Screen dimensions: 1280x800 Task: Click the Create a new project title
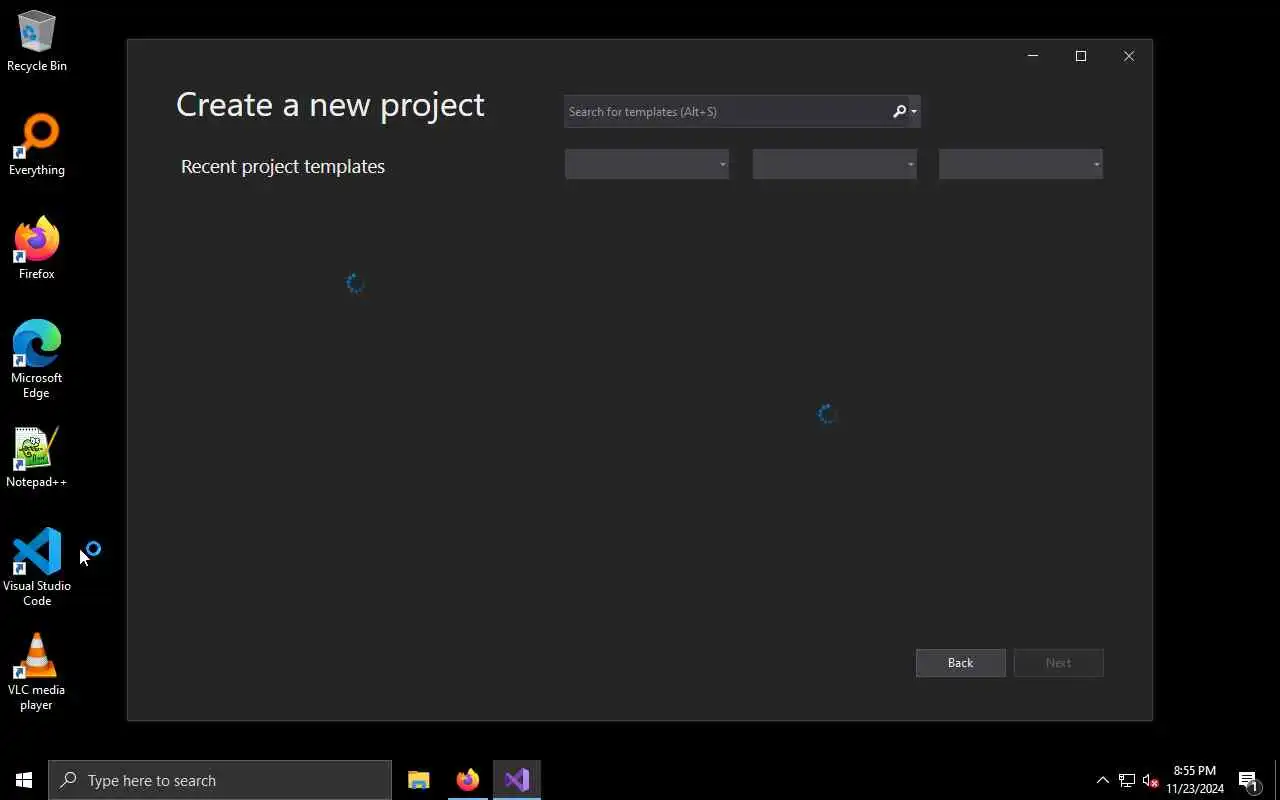[330, 104]
